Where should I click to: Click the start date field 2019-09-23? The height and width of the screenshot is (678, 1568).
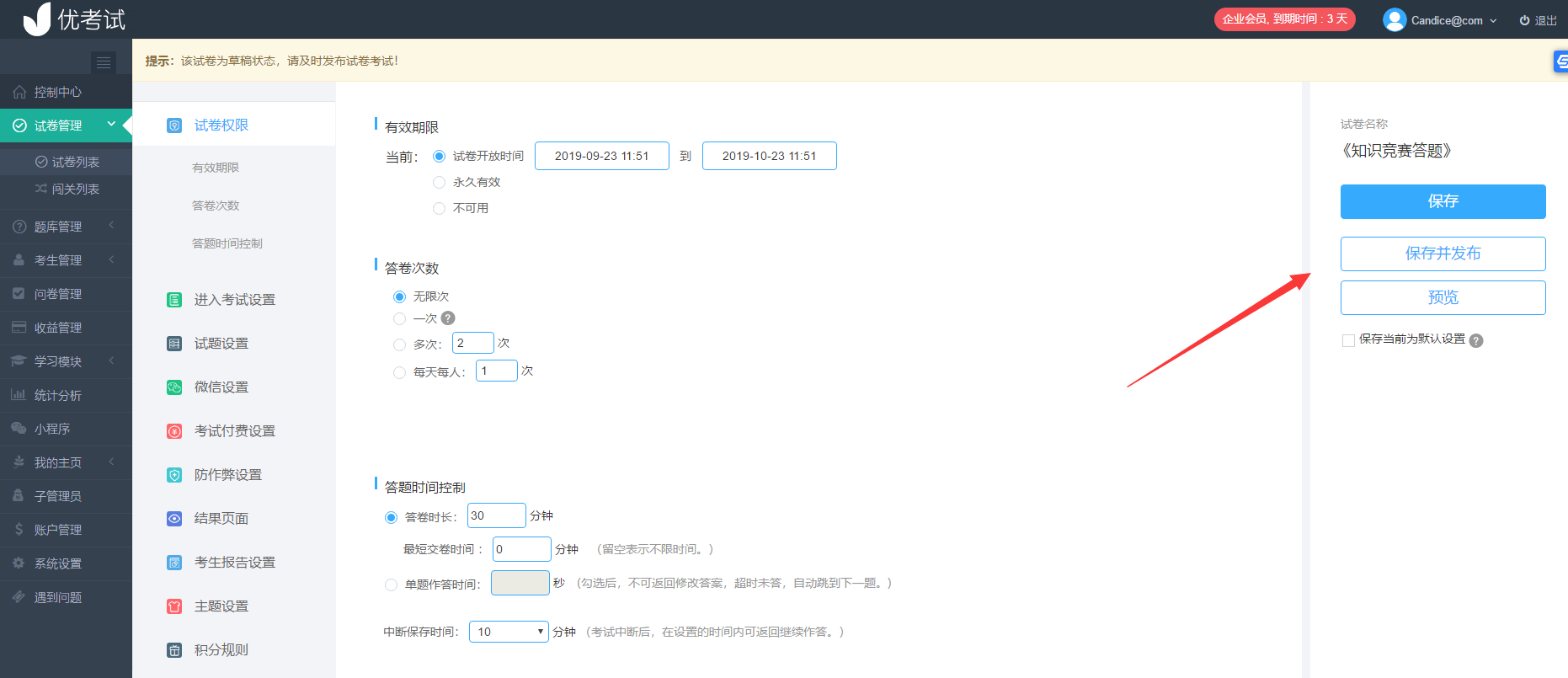(x=602, y=156)
